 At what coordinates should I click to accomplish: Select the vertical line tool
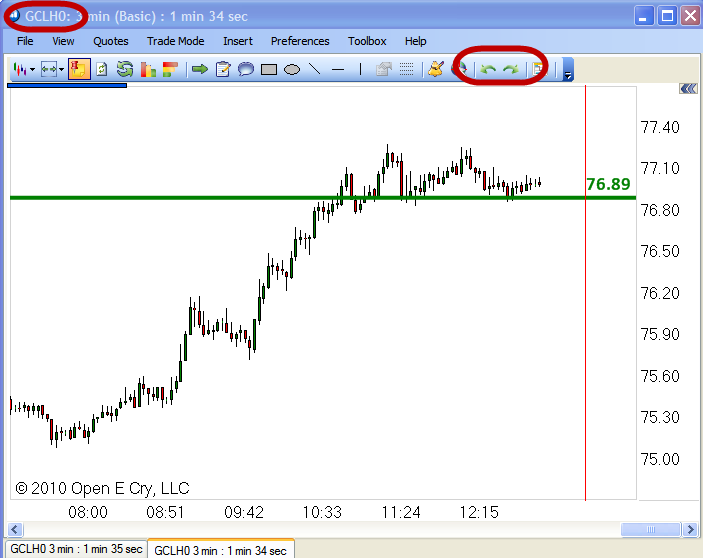click(360, 69)
